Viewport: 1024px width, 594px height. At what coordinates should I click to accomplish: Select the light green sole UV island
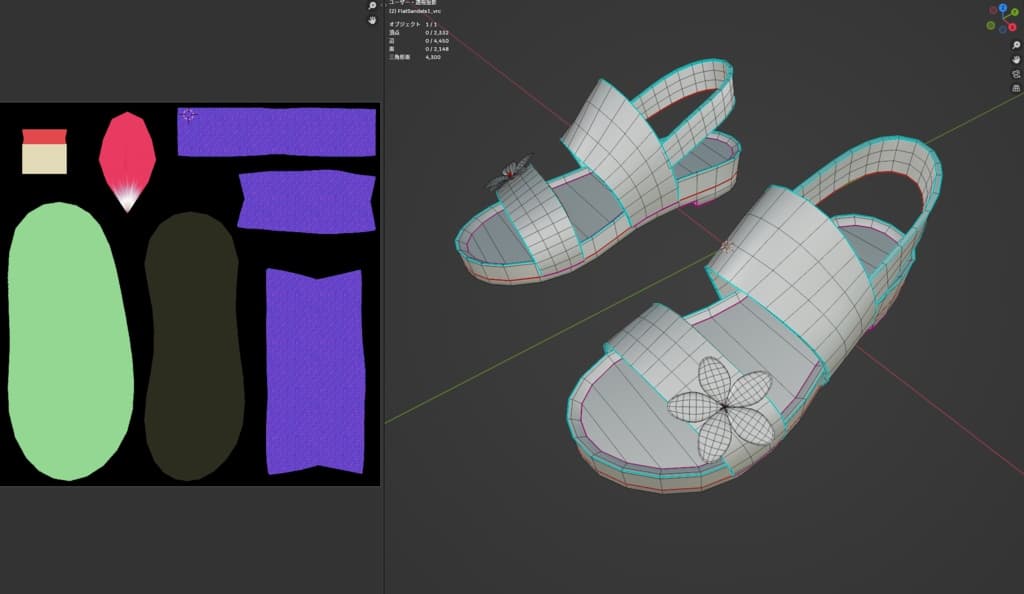70,340
